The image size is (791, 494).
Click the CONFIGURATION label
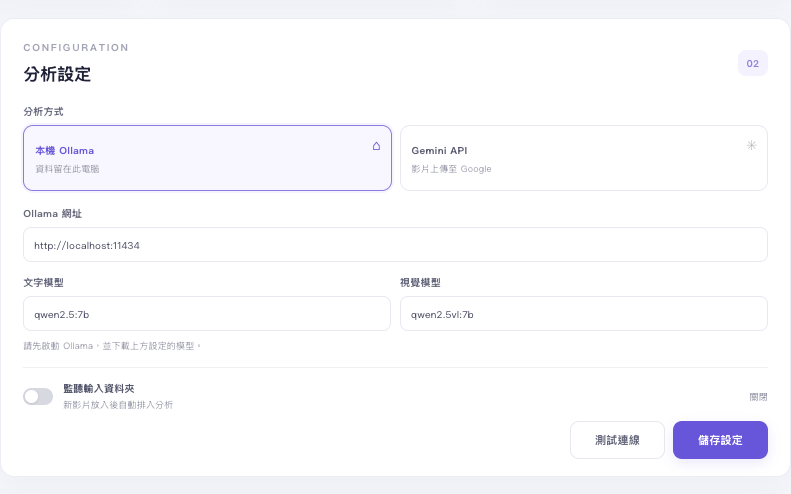76,47
